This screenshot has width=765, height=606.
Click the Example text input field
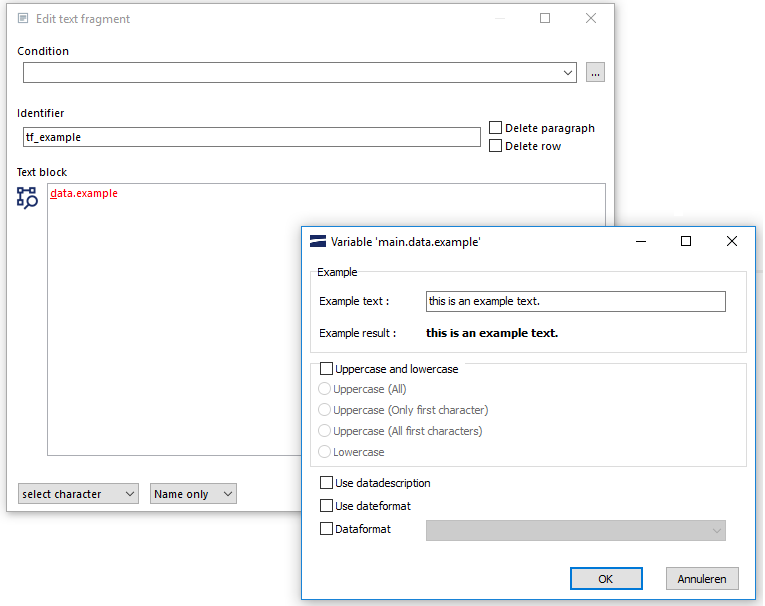pyautogui.click(x=575, y=302)
